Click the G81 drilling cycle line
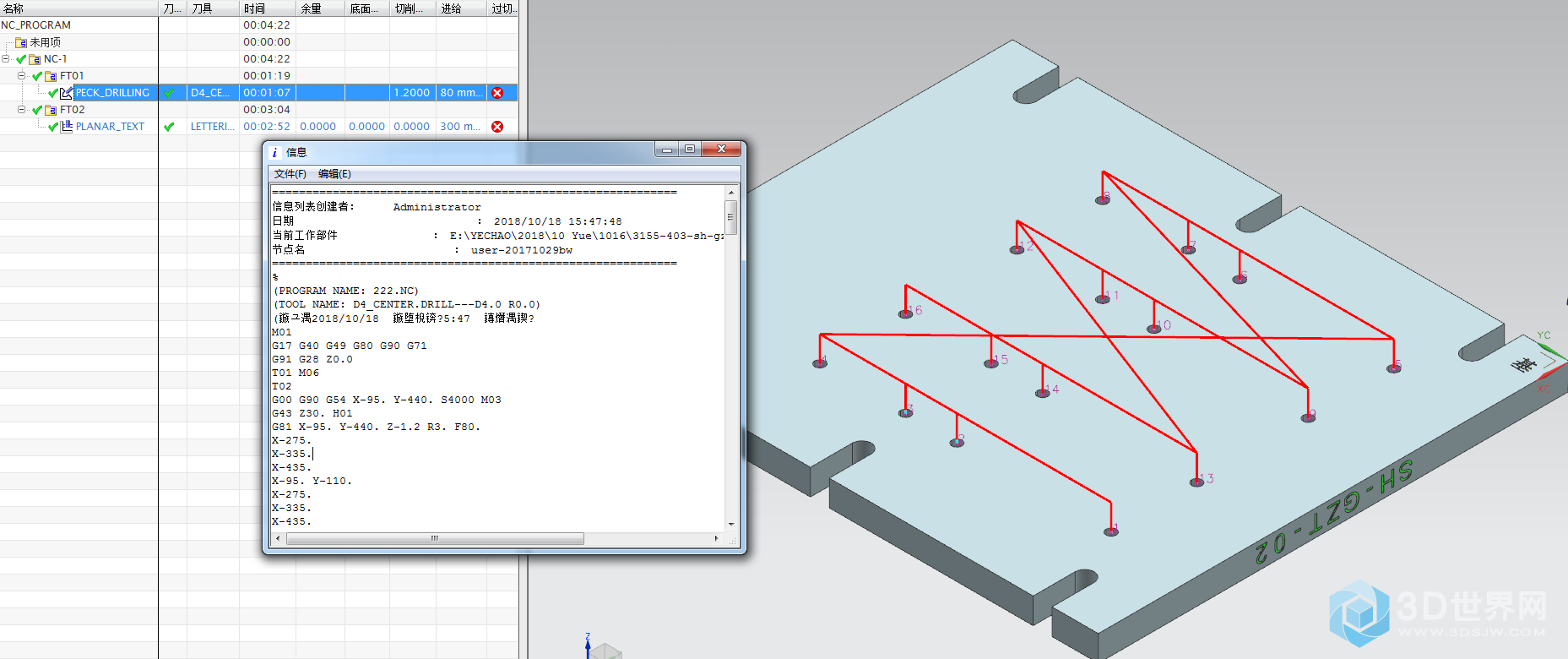This screenshot has width=1568, height=659. coord(376,427)
